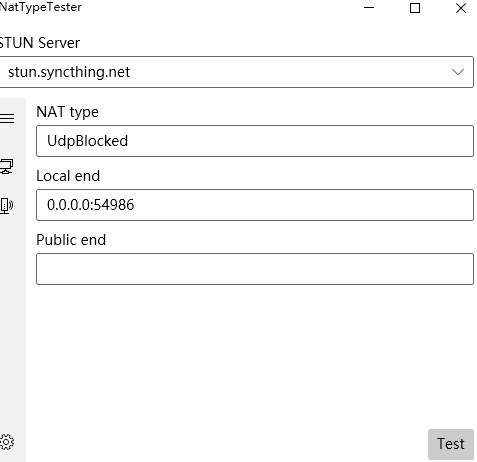Open the hamburger navigation menu
Screen dimensions: 477x462
7,118
